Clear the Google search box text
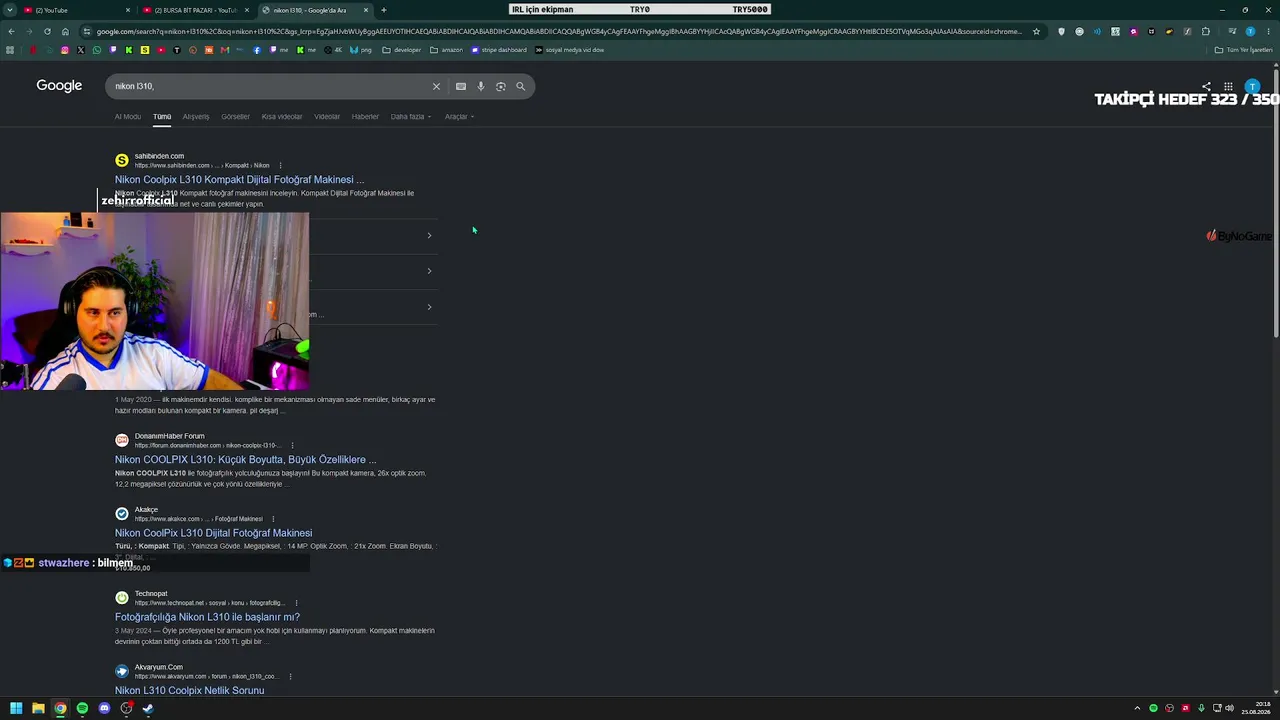 [436, 86]
